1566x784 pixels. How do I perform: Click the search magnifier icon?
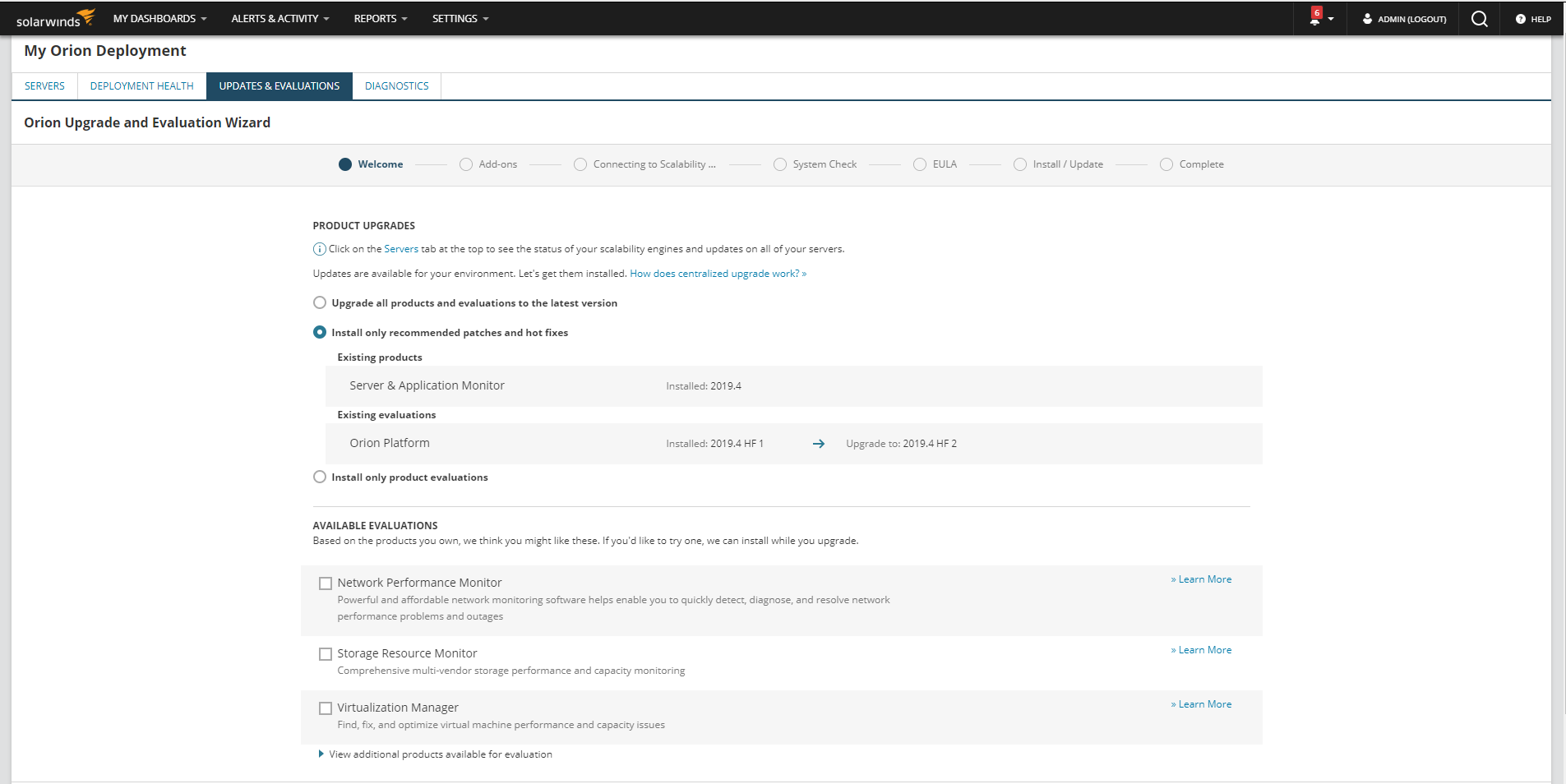point(1479,19)
